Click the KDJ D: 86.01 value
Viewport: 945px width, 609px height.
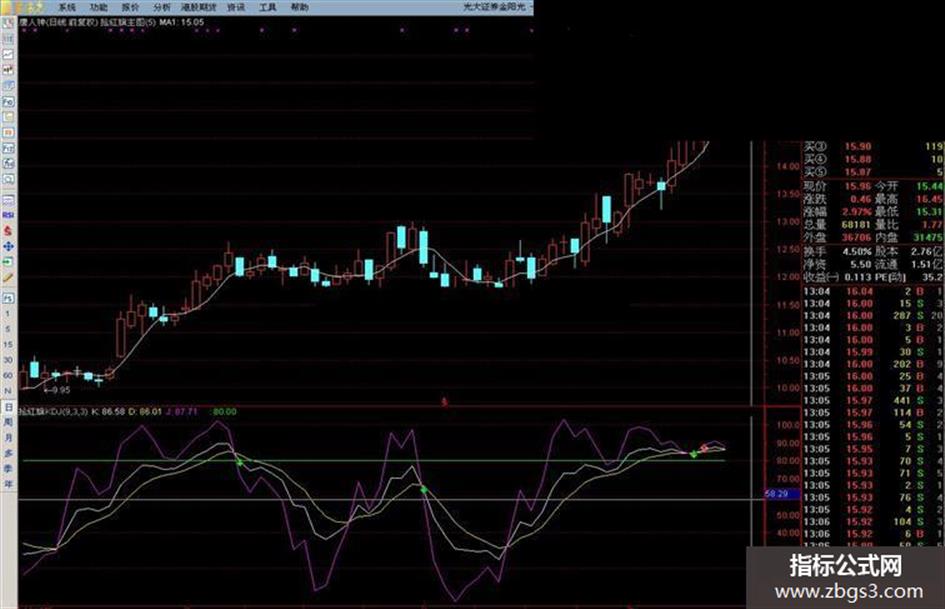click(x=145, y=412)
